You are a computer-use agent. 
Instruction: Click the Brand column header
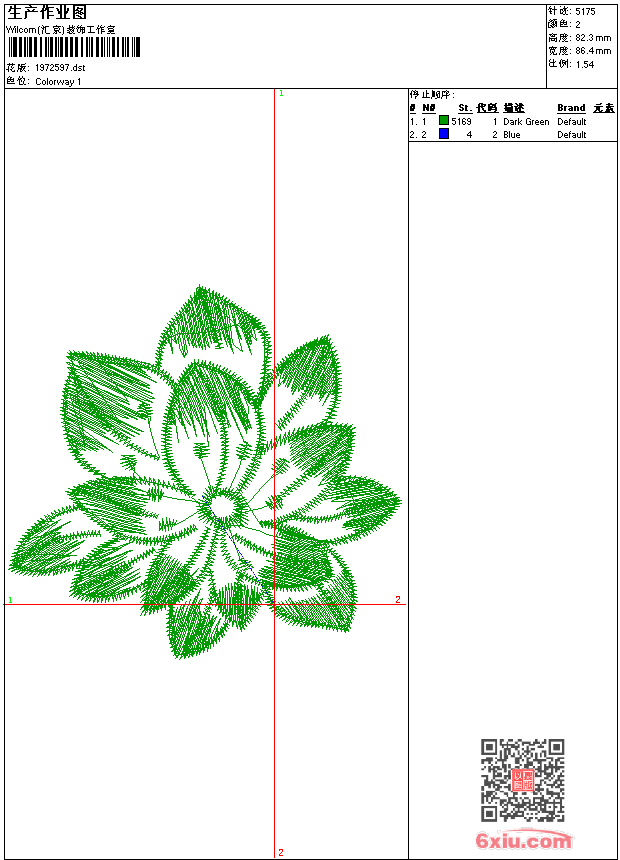point(571,108)
